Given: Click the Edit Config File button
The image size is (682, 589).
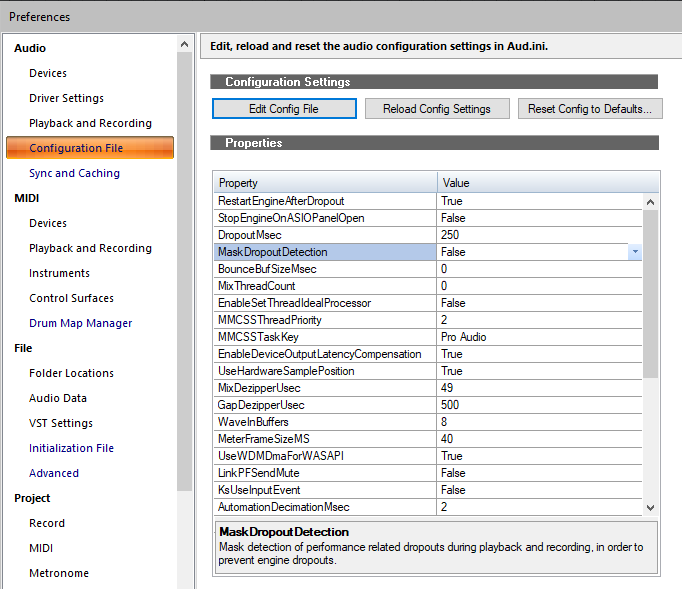Looking at the screenshot, I should click(284, 109).
